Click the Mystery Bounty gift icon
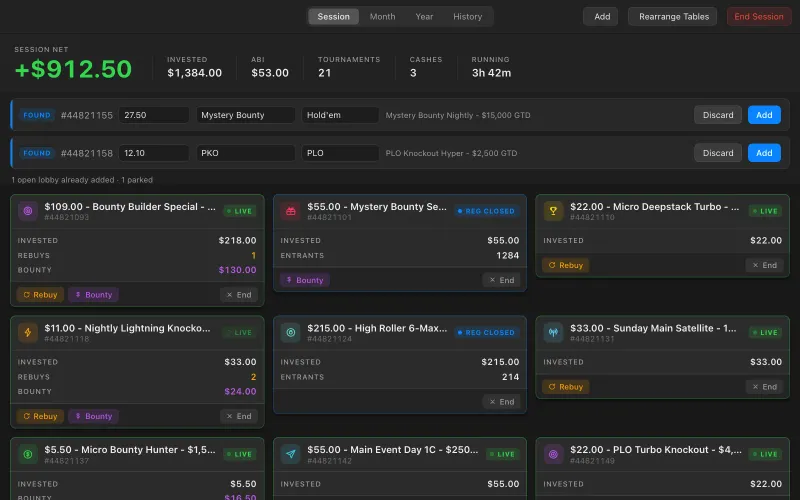The height and width of the screenshot is (500, 800). (x=291, y=211)
